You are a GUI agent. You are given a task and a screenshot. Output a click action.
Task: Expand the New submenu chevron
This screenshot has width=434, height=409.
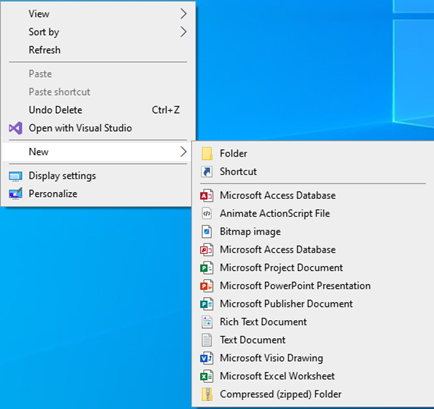pos(183,152)
